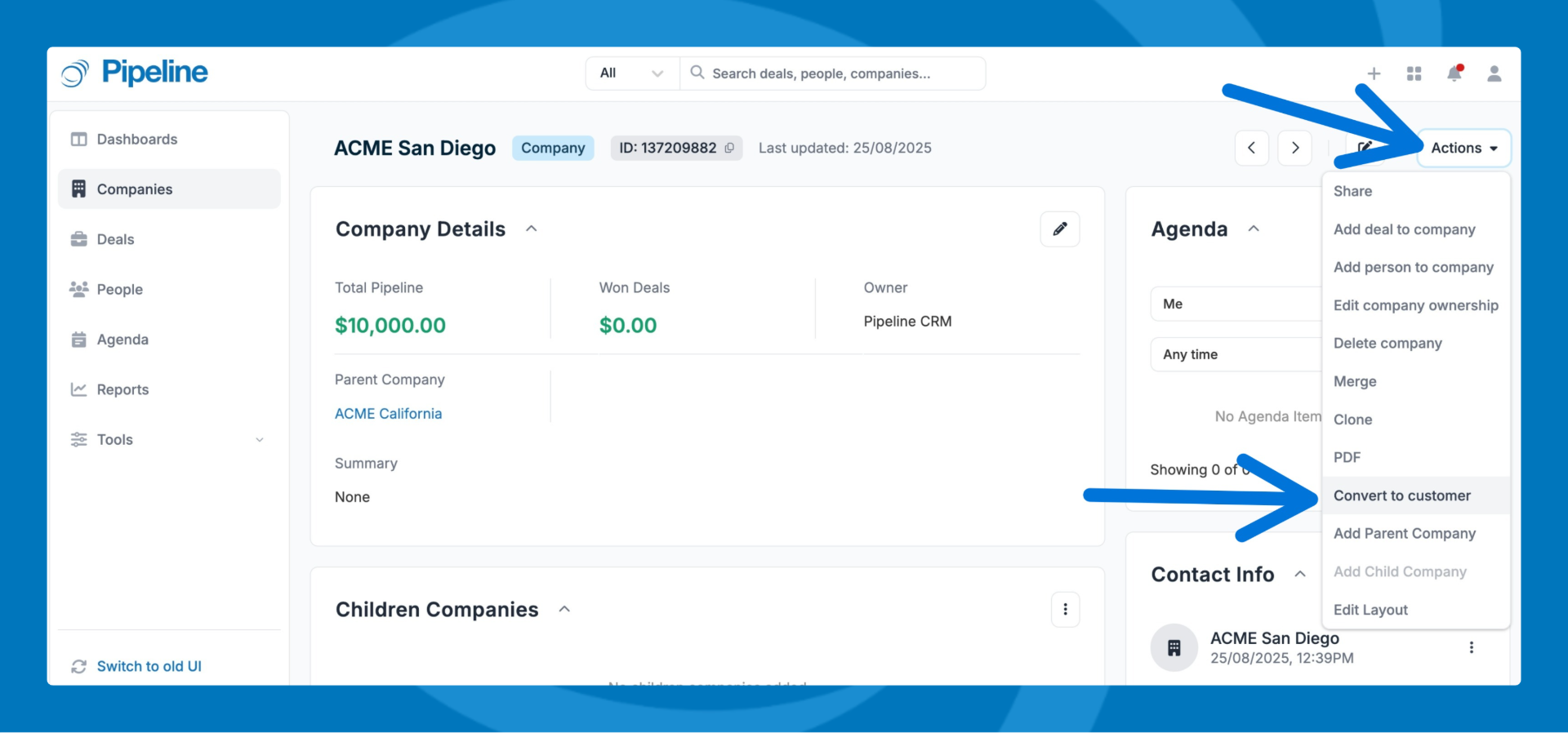Viewport: 1568px width, 733px height.
Task: Choose Add person to company
Action: [x=1416, y=267]
